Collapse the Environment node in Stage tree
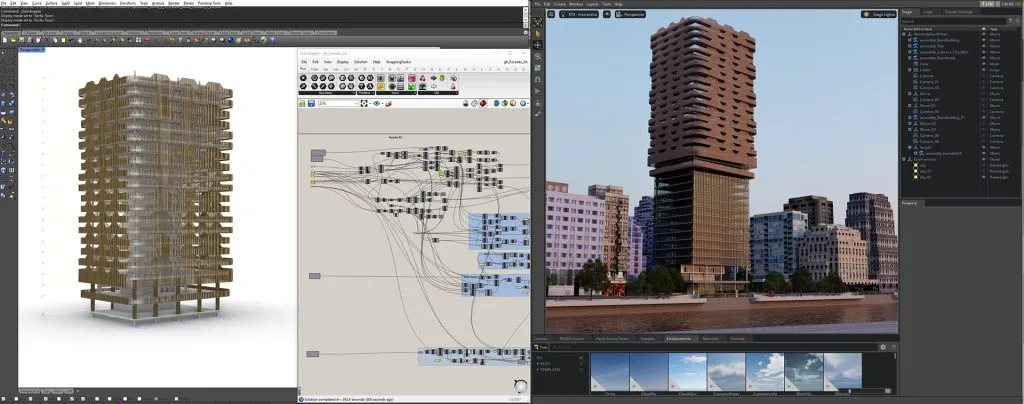Screen dimensions: 1024x404 (904, 159)
